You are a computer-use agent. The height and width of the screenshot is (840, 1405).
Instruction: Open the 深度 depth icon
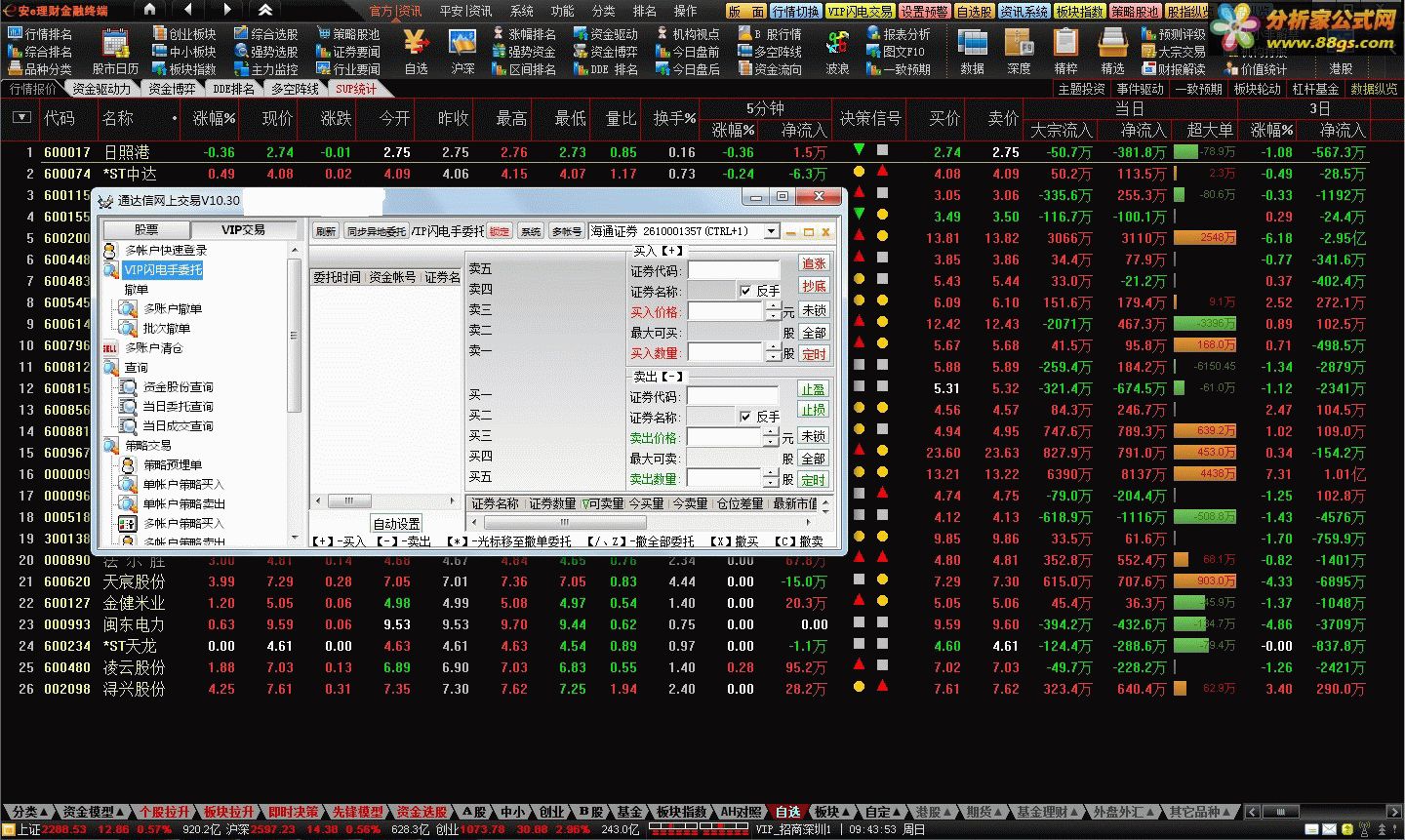coord(1019,51)
